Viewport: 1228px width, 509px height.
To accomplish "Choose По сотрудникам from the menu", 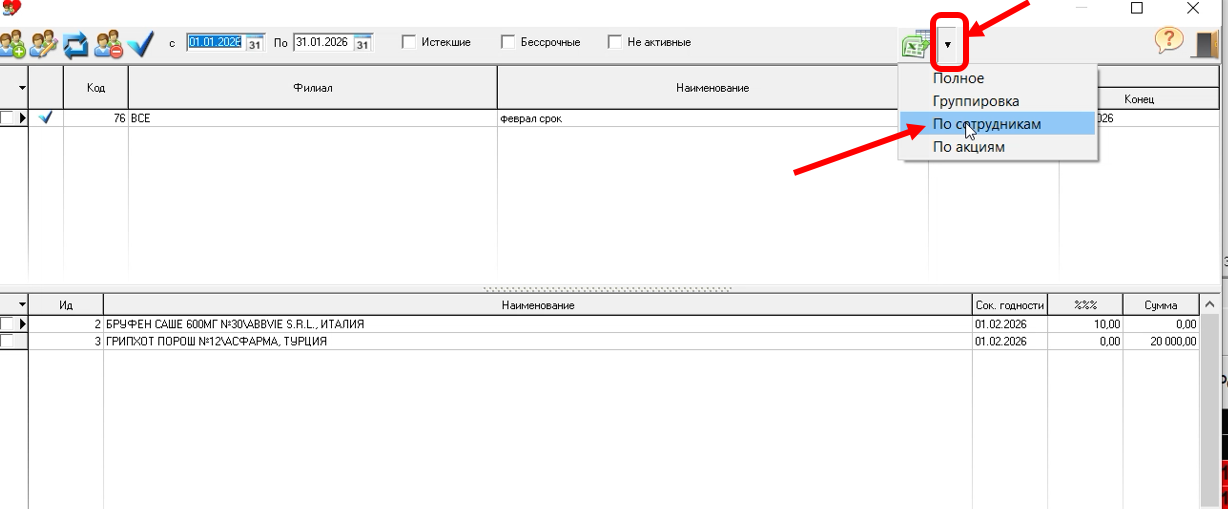I will tap(998, 124).
